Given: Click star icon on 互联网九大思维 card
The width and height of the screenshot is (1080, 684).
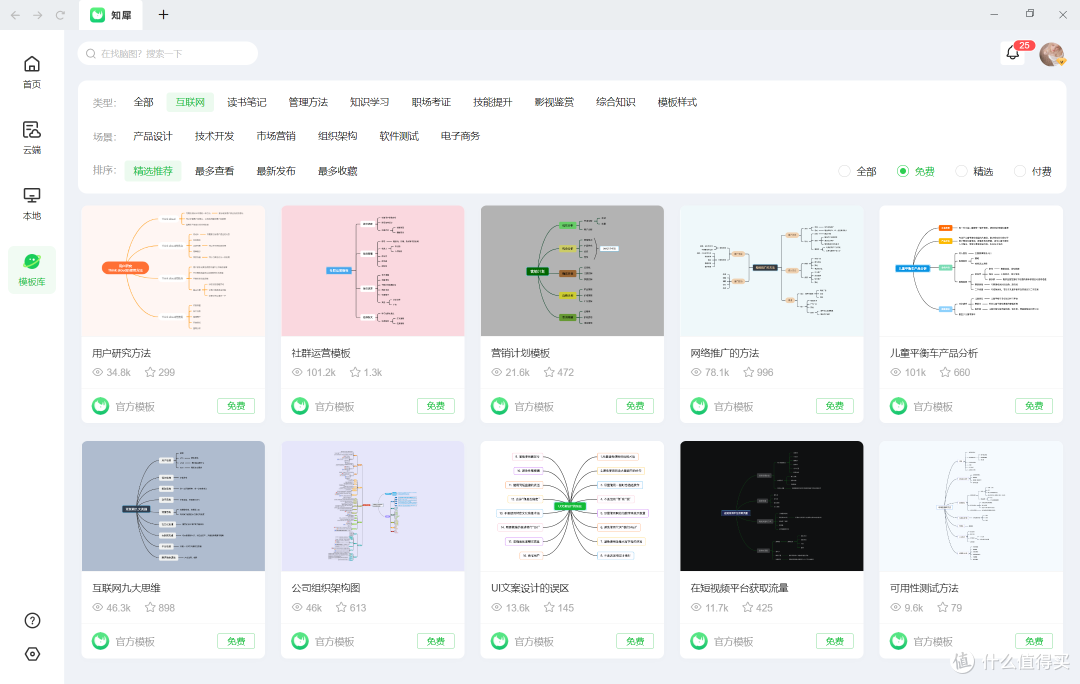Looking at the screenshot, I should click(149, 608).
